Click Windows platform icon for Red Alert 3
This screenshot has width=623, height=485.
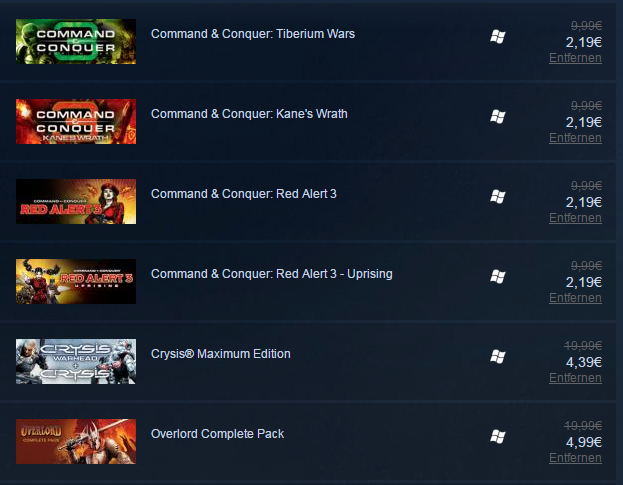(497, 197)
